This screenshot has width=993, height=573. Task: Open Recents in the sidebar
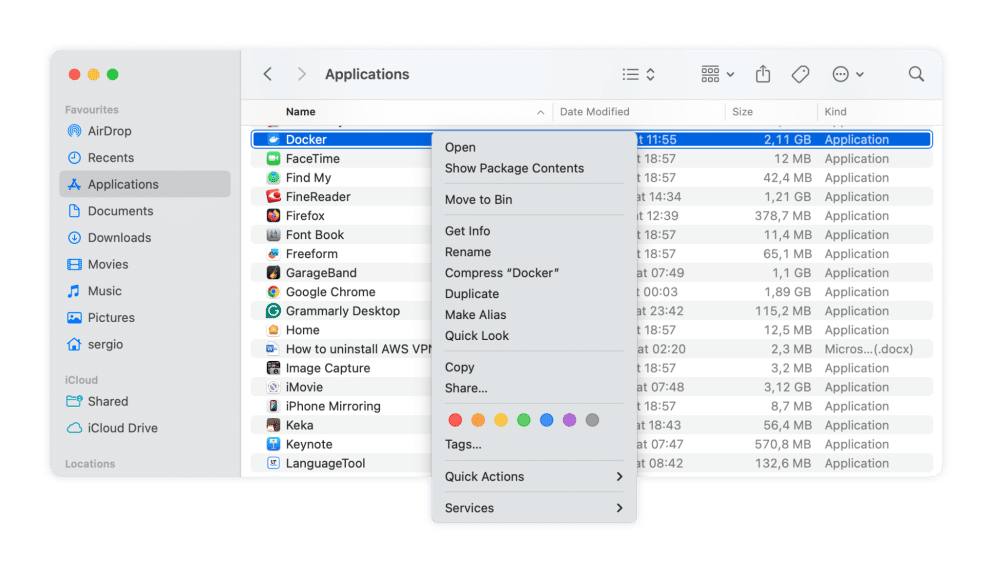click(x=144, y=158)
